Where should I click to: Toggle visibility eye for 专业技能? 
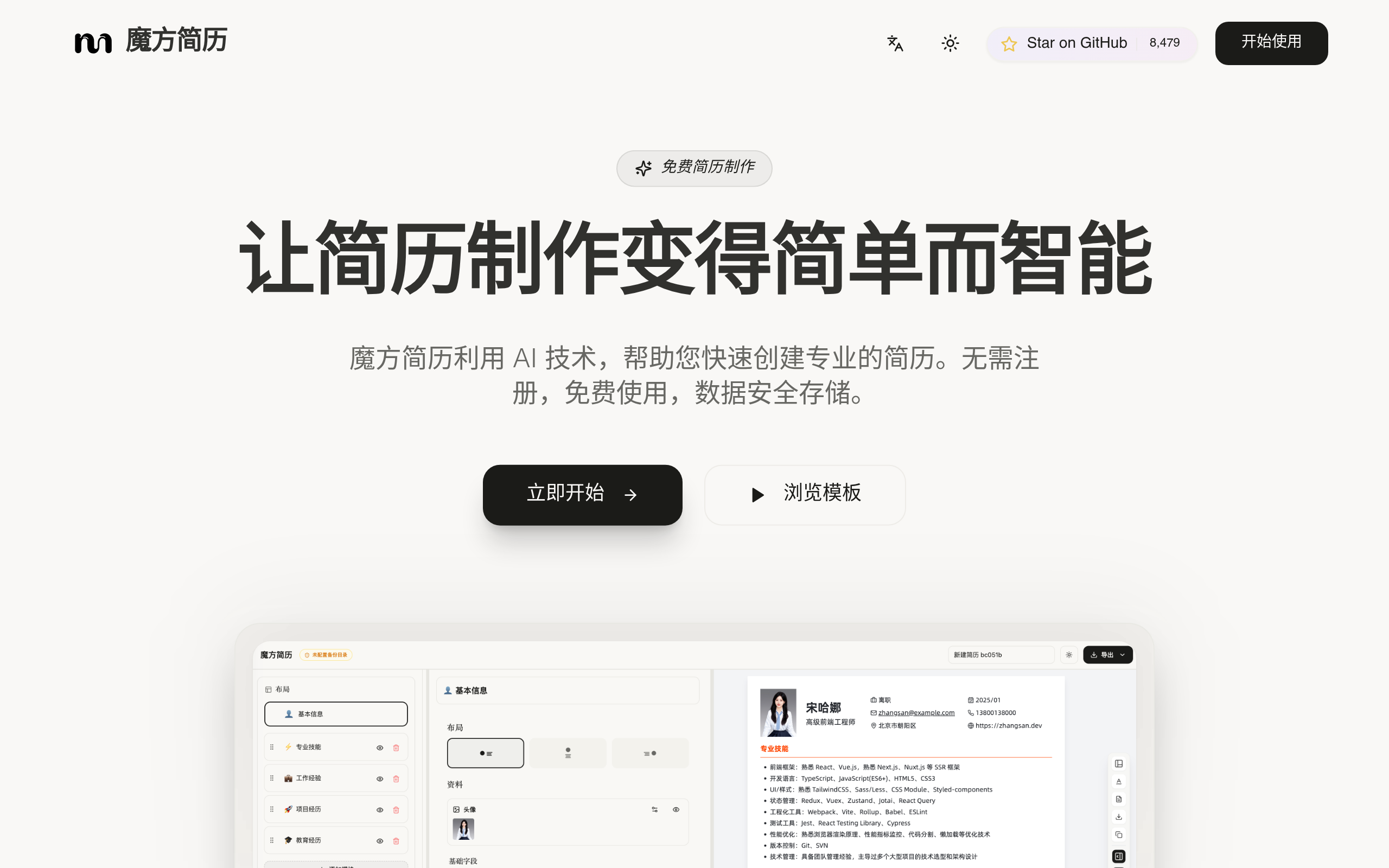pyautogui.click(x=379, y=748)
